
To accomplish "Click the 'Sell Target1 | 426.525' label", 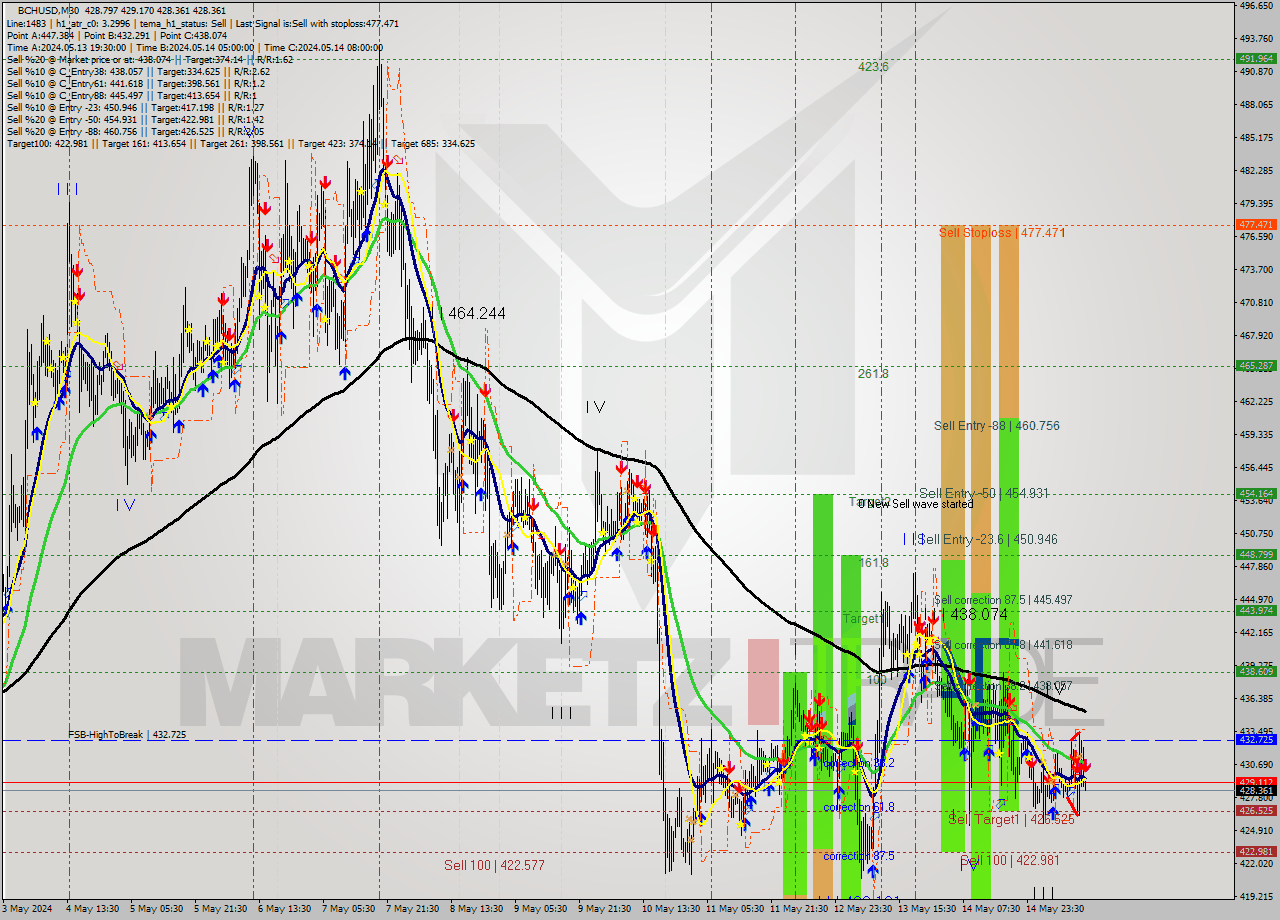I will tap(1011, 820).
